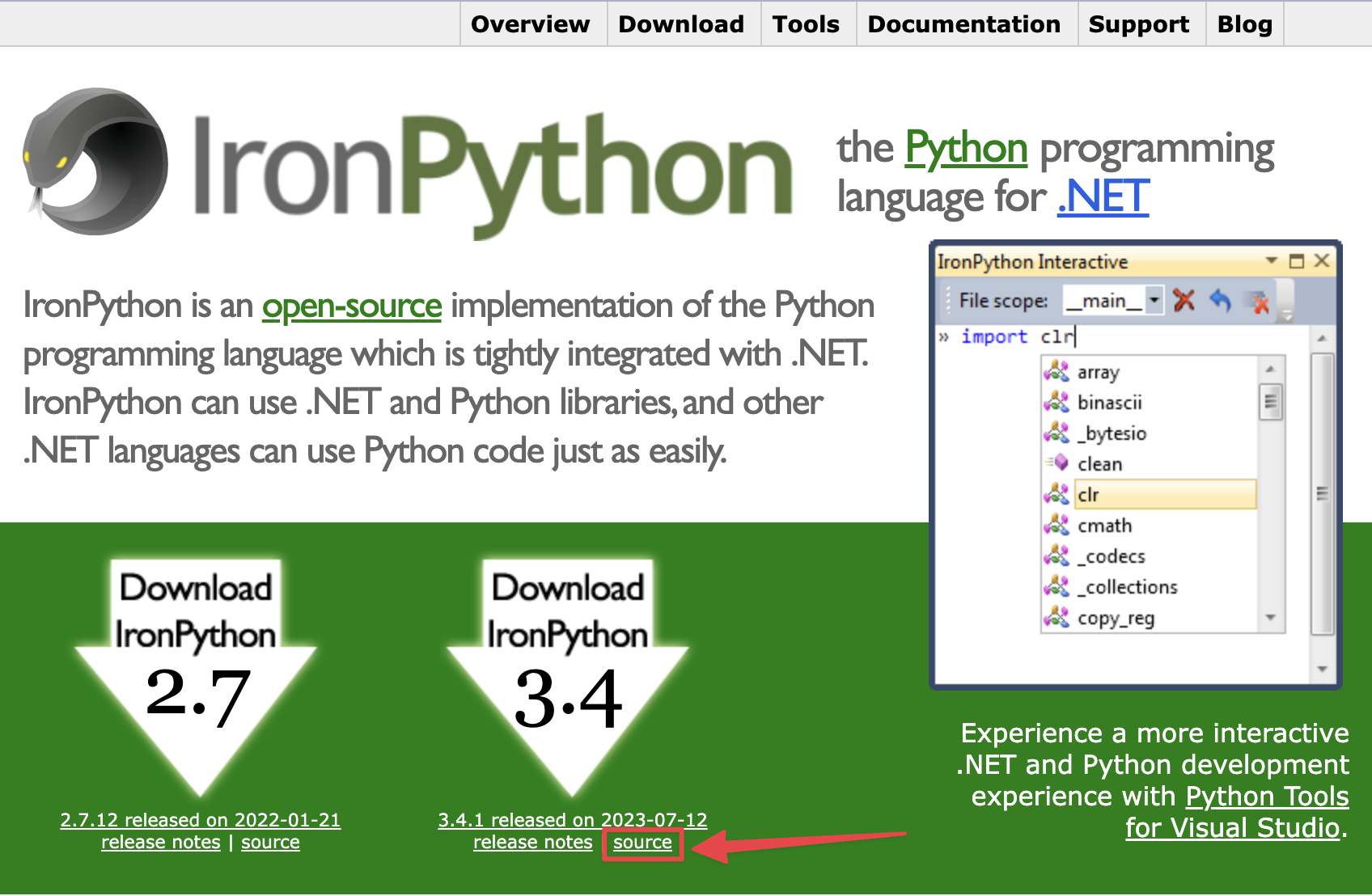Click the IronPython snake logo
This screenshot has width=1372, height=896.
(x=93, y=162)
